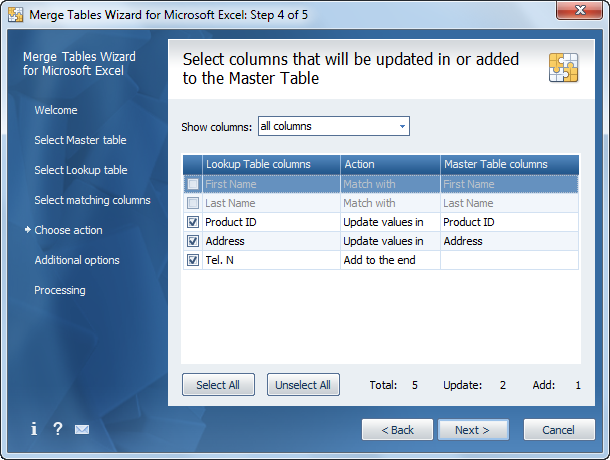Click Match with action for Last Name
This screenshot has width=610, height=460.
(390, 203)
